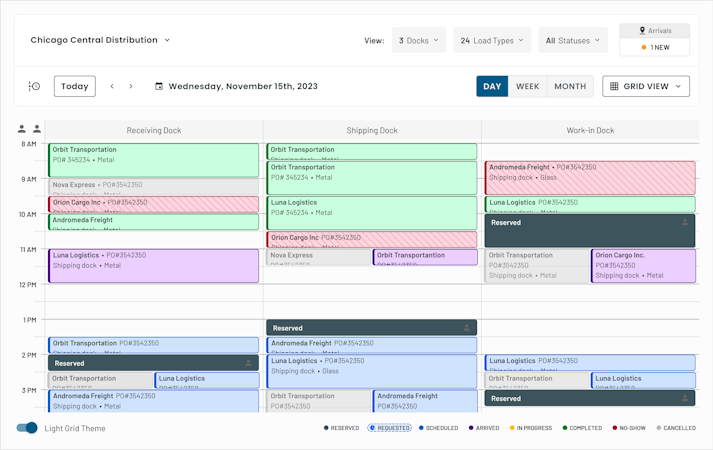Open the 24 Load Types dropdown
Image resolution: width=713 pixels, height=450 pixels.
point(492,40)
